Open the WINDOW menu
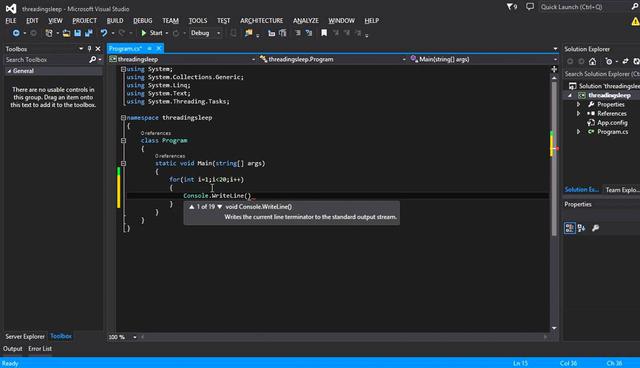This screenshot has width=640, height=368. pos(342,20)
